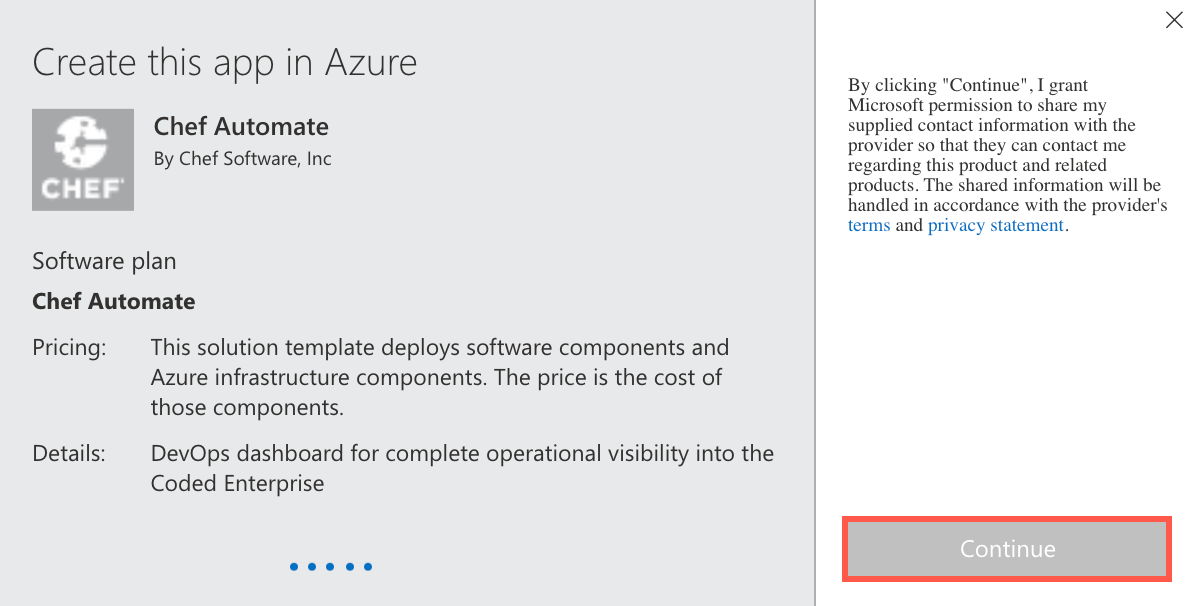Click the "By Chef Software, Inc" publisher text
1194x606 pixels.
[x=243, y=159]
